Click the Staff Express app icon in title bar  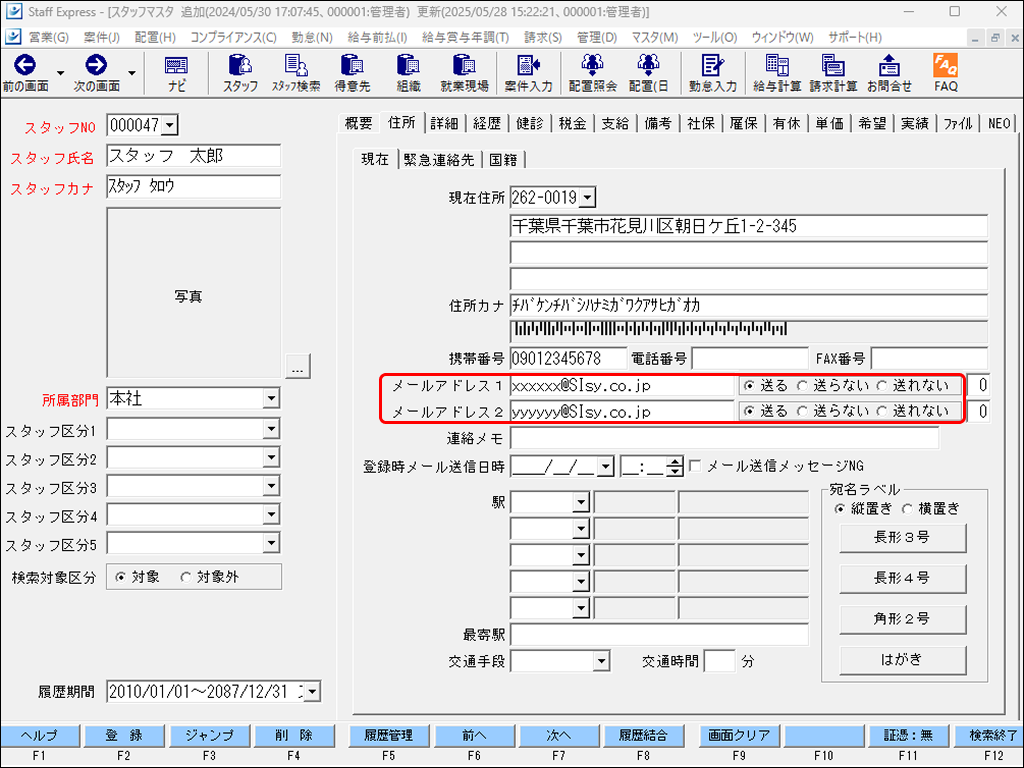[x=13, y=12]
